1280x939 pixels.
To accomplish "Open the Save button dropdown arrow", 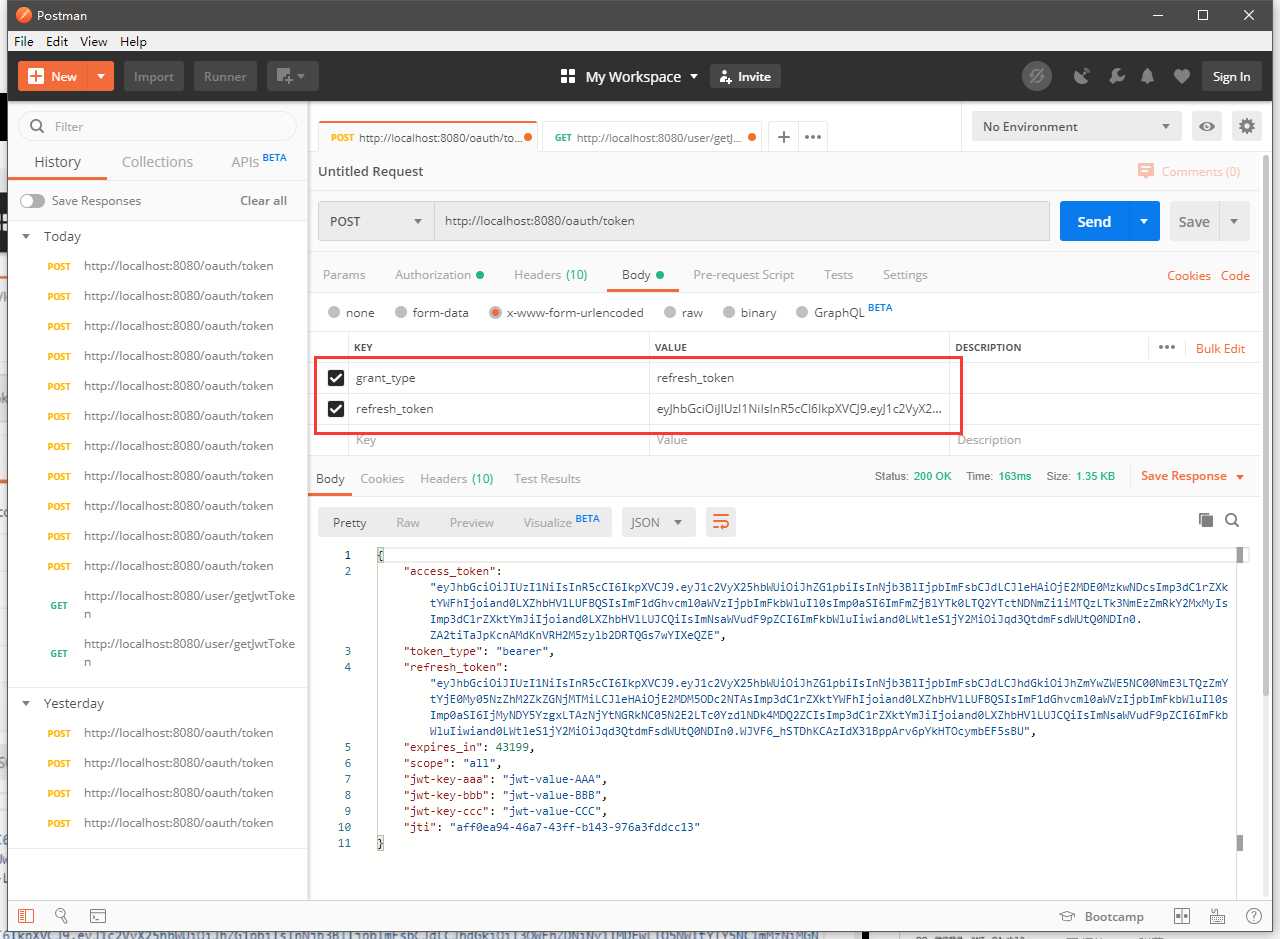I will pos(1234,221).
